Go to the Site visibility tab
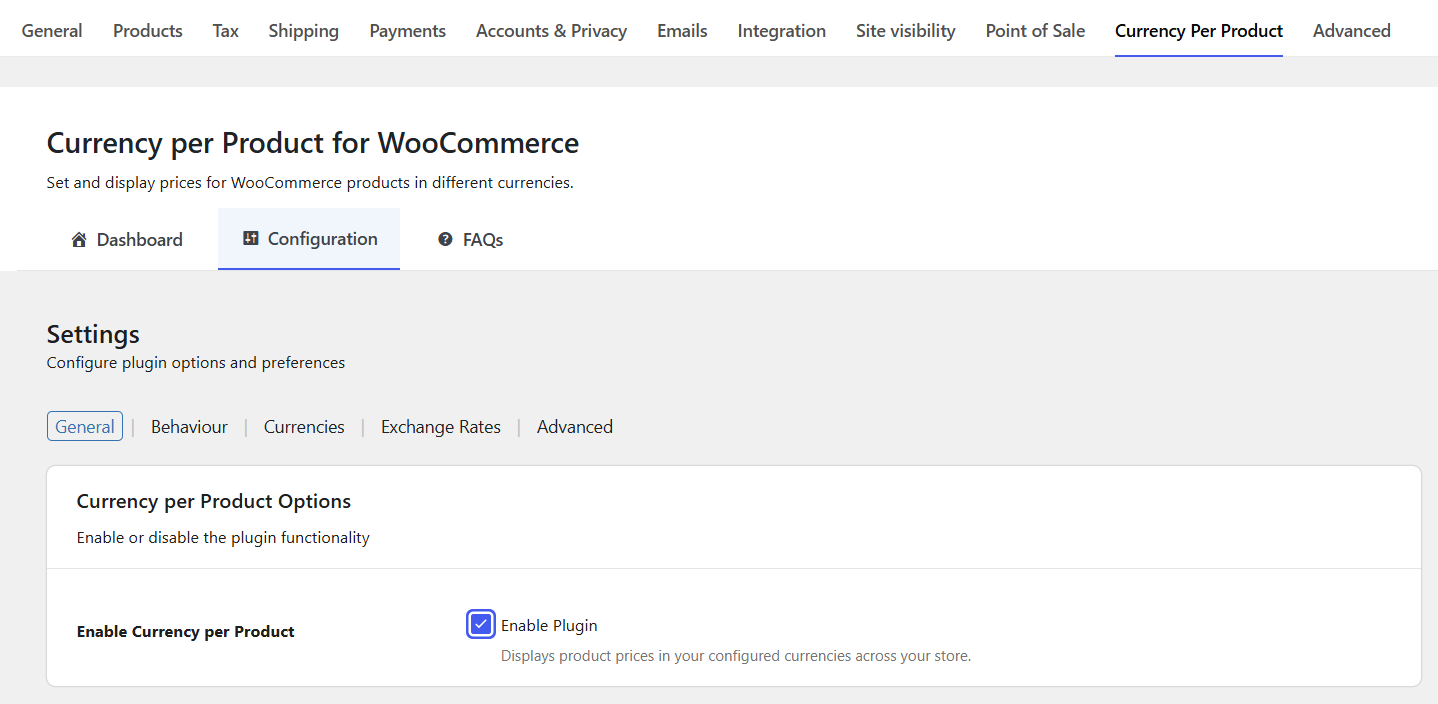 pyautogui.click(x=906, y=31)
